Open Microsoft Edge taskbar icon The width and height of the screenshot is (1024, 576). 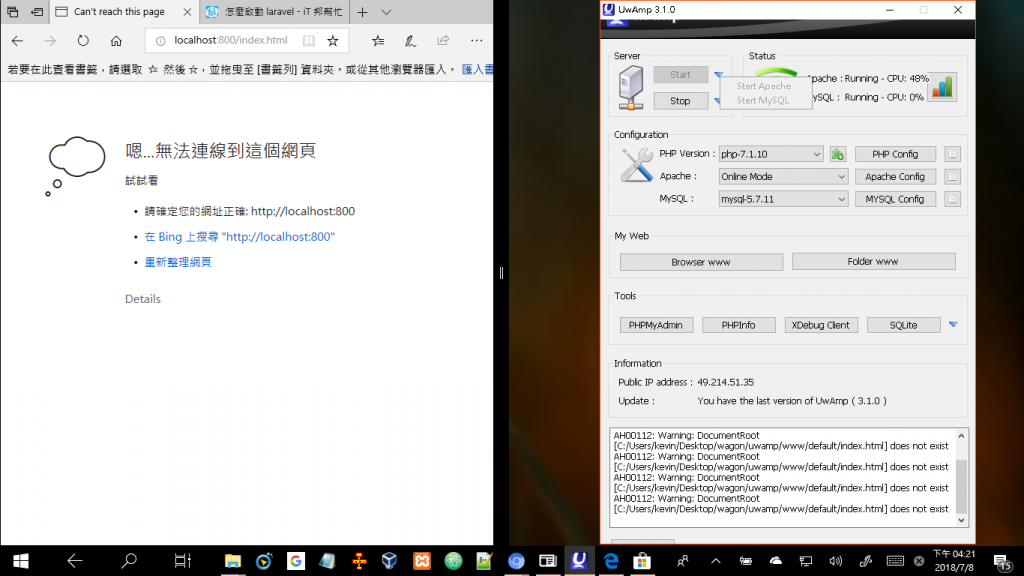pos(611,560)
